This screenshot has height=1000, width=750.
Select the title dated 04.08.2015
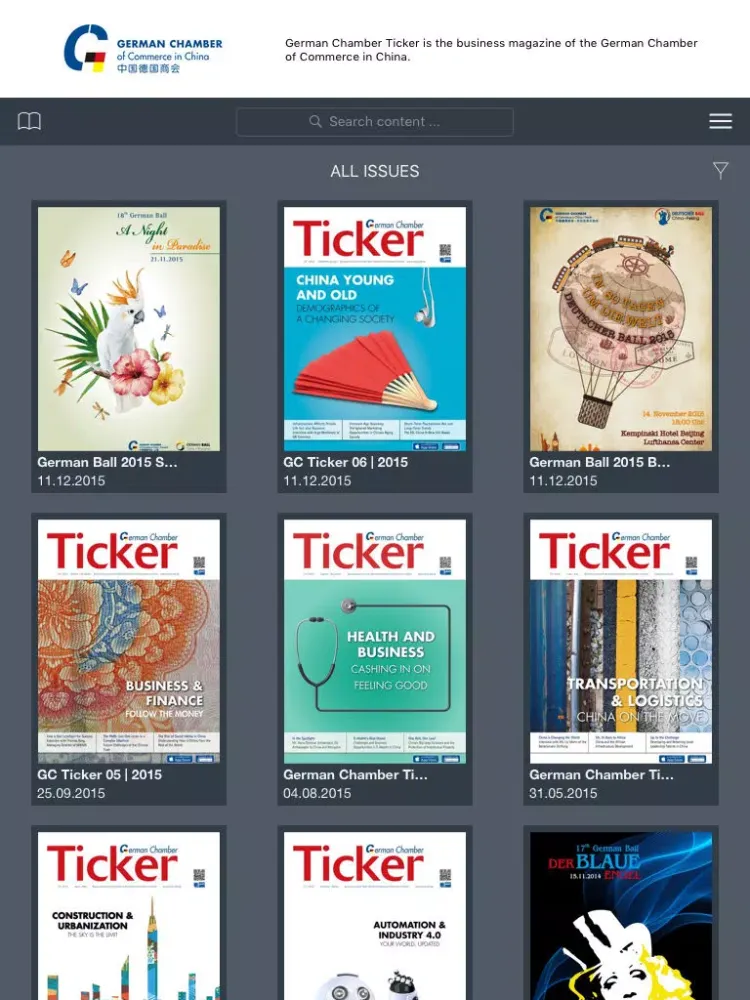[x=355, y=775]
